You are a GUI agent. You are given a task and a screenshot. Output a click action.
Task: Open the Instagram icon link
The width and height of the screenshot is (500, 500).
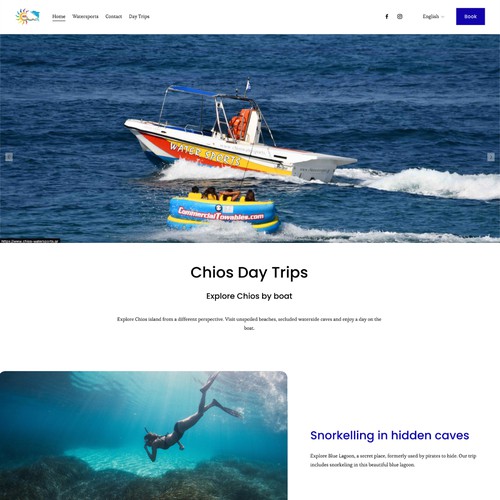point(400,16)
